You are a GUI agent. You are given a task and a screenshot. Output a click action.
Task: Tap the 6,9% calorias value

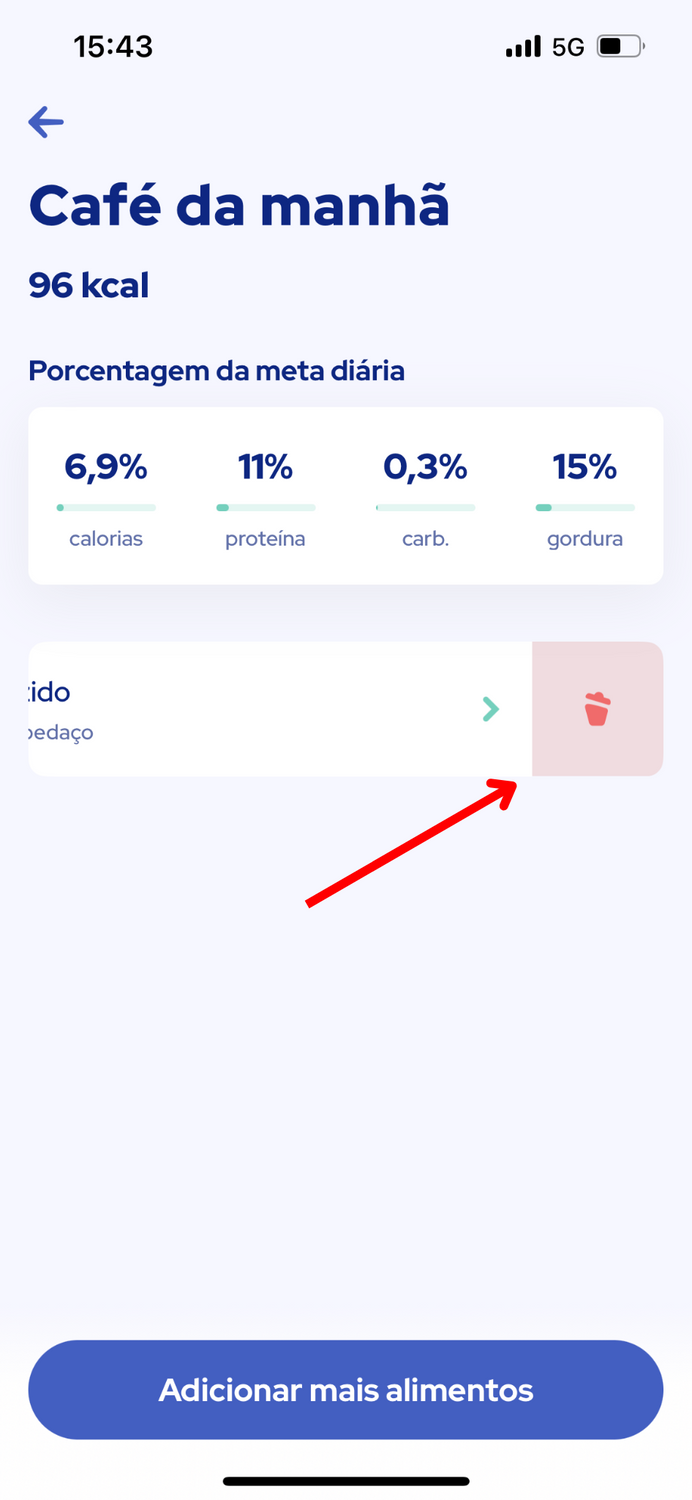pos(106,467)
